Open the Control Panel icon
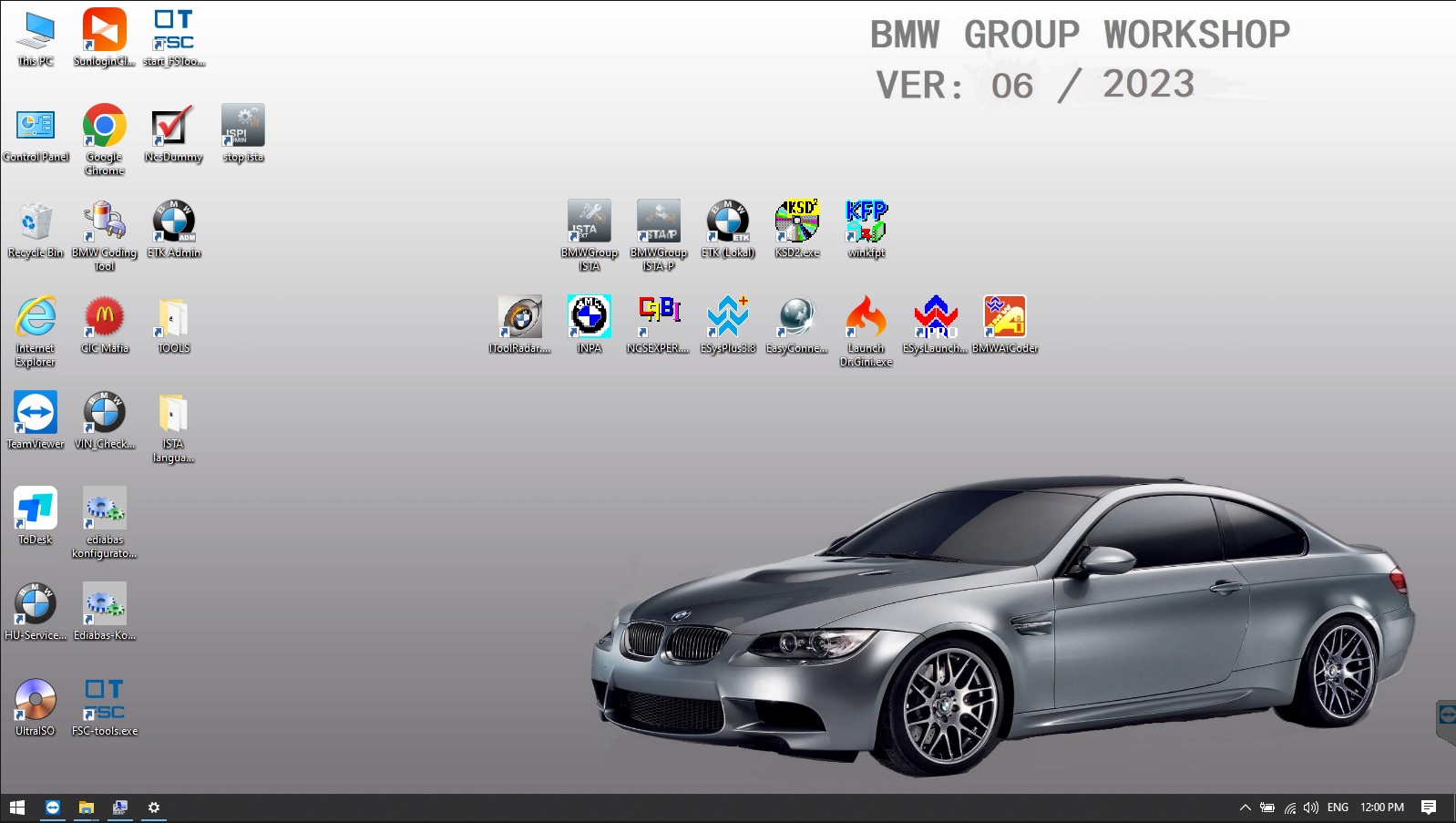1456x823 pixels. [x=36, y=134]
